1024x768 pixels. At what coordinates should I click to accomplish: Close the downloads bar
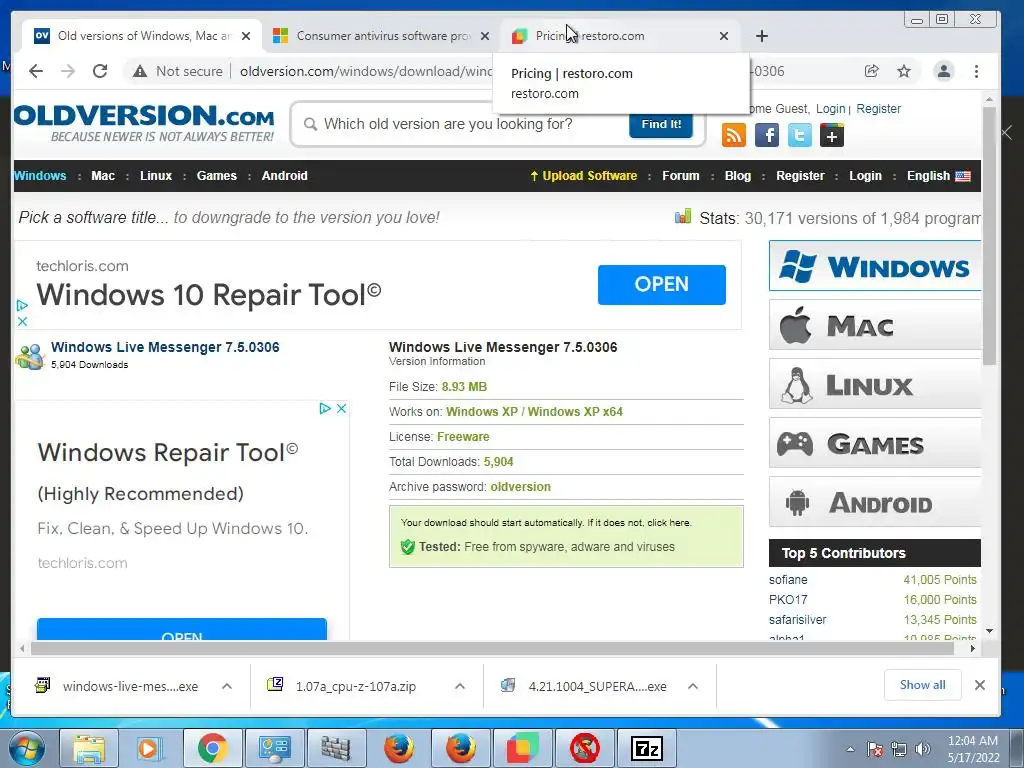click(x=980, y=685)
